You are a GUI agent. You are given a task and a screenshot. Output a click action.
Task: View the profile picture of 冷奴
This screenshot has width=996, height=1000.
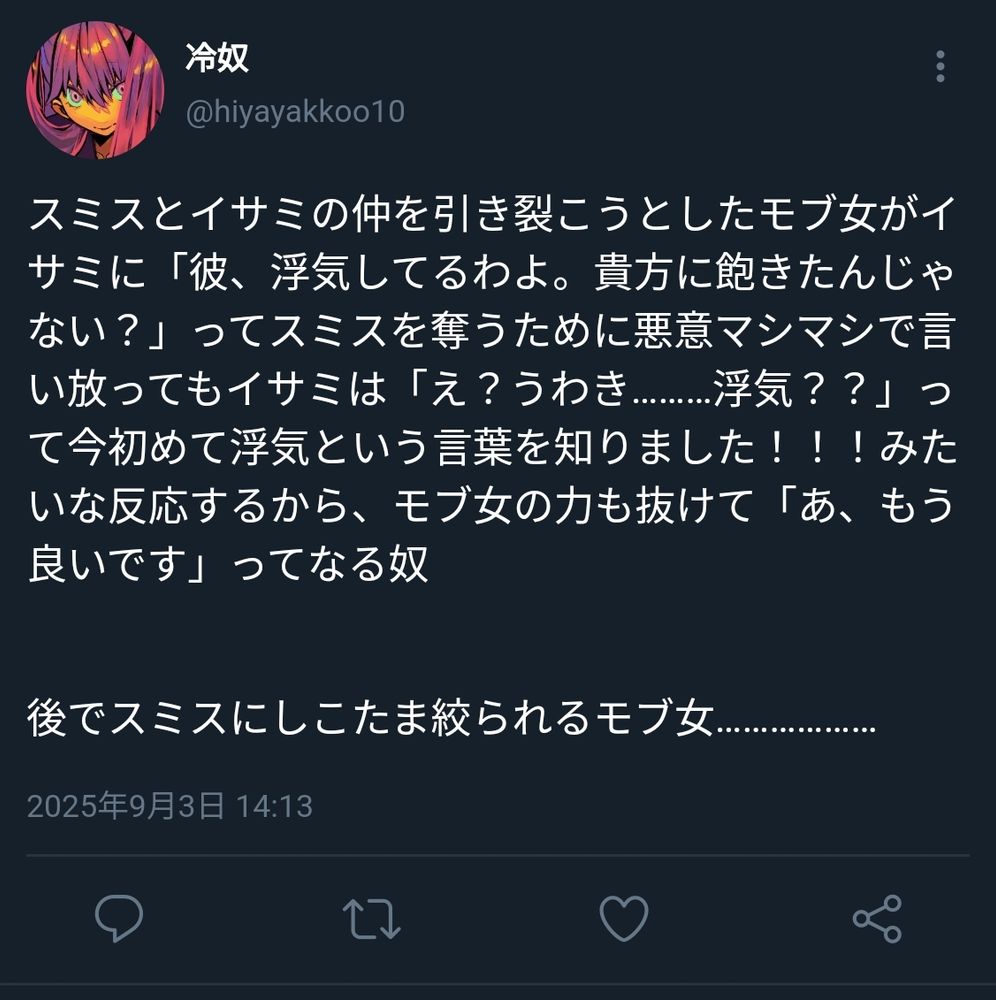click(95, 89)
